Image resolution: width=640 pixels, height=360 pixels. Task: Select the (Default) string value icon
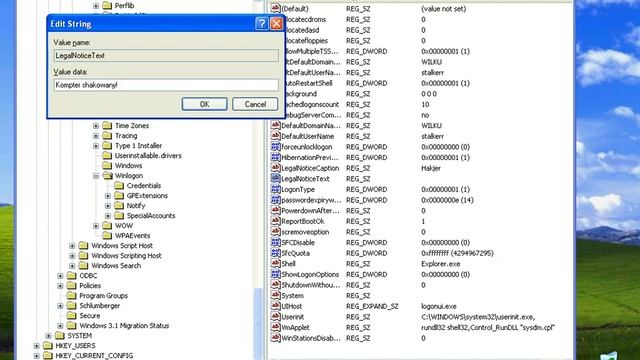click(276, 8)
